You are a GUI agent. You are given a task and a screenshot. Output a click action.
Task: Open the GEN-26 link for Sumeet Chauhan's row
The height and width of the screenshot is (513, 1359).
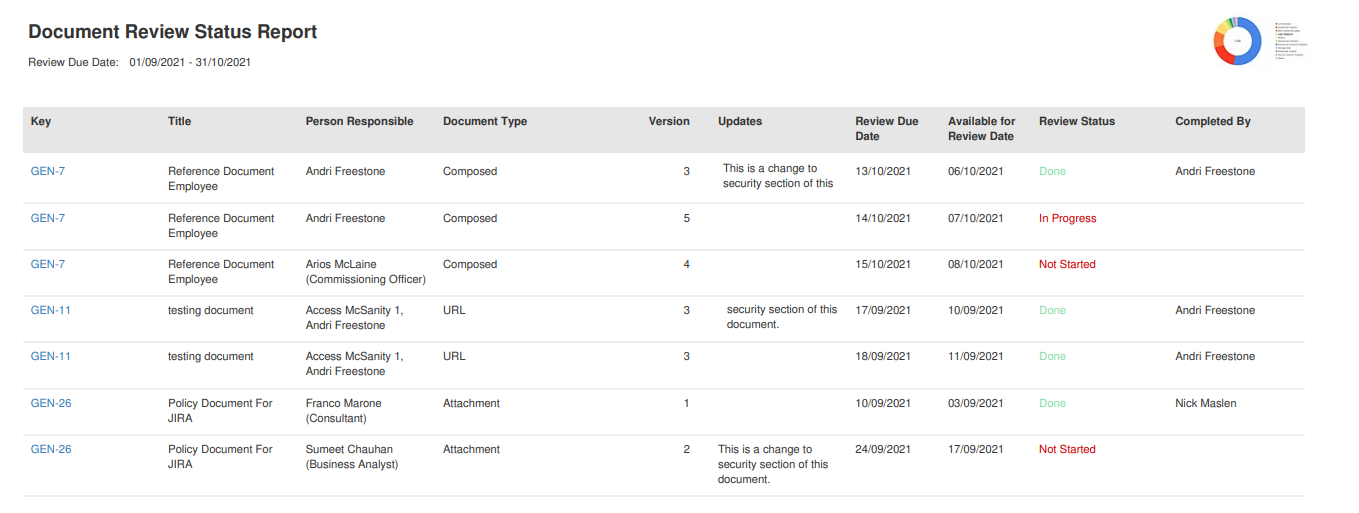51,449
